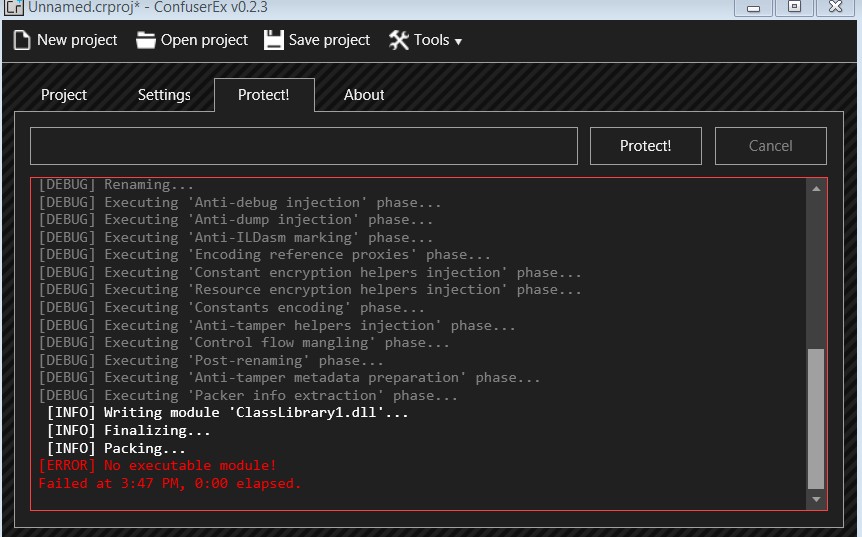
Task: Close the ConfuserEx window
Action: pos(836,7)
